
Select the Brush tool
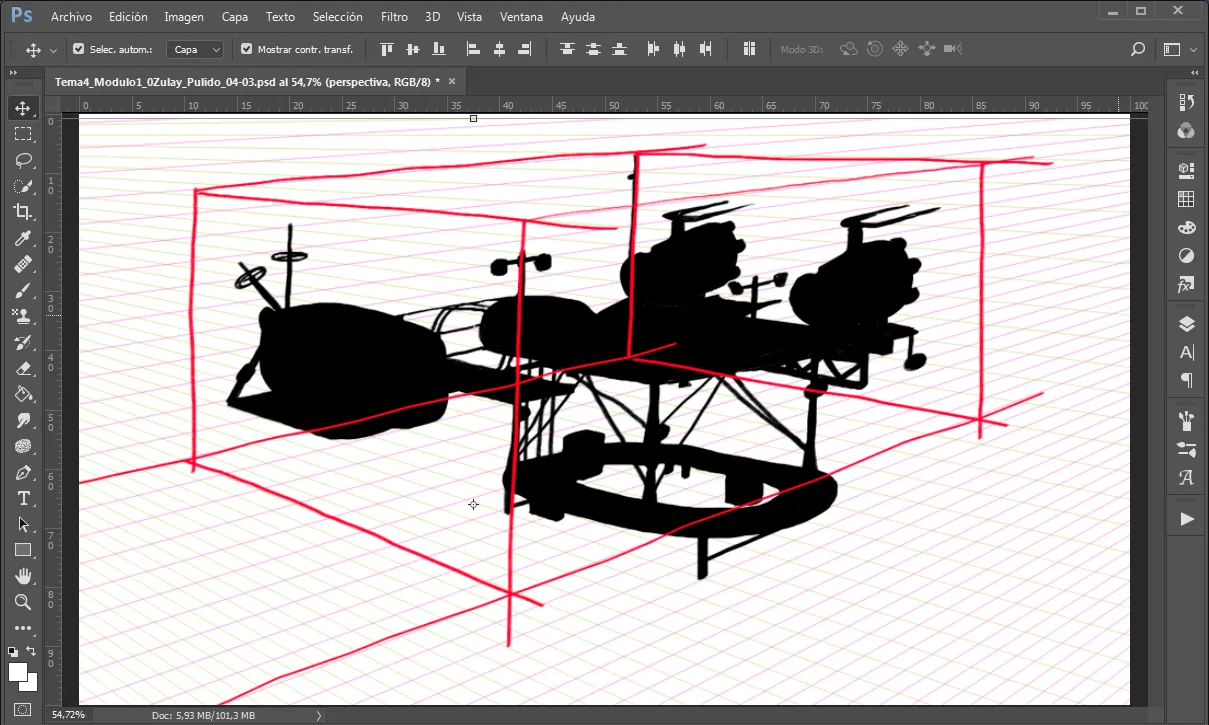pos(23,290)
